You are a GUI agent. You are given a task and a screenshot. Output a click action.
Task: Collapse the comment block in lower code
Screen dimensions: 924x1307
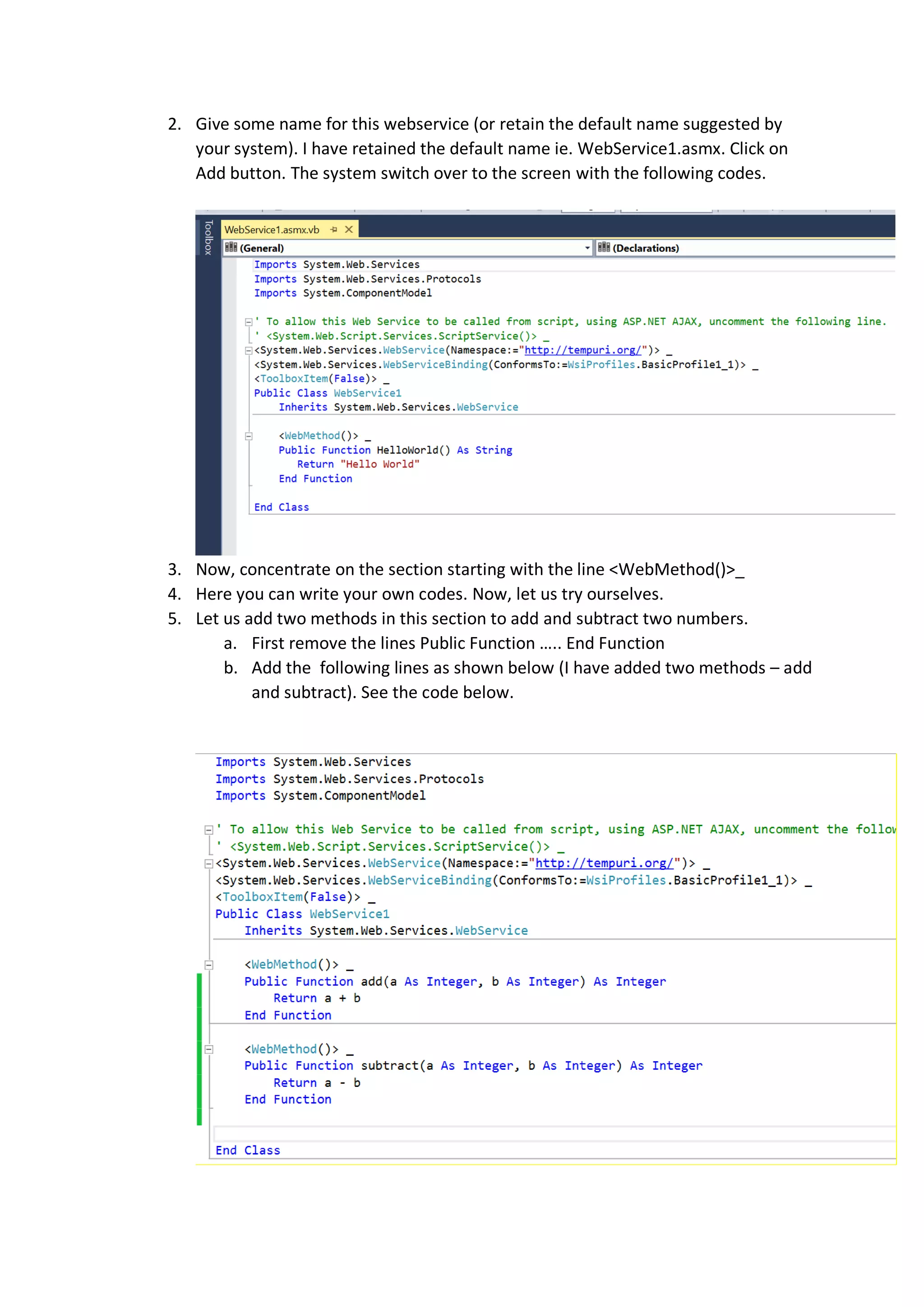click(209, 831)
